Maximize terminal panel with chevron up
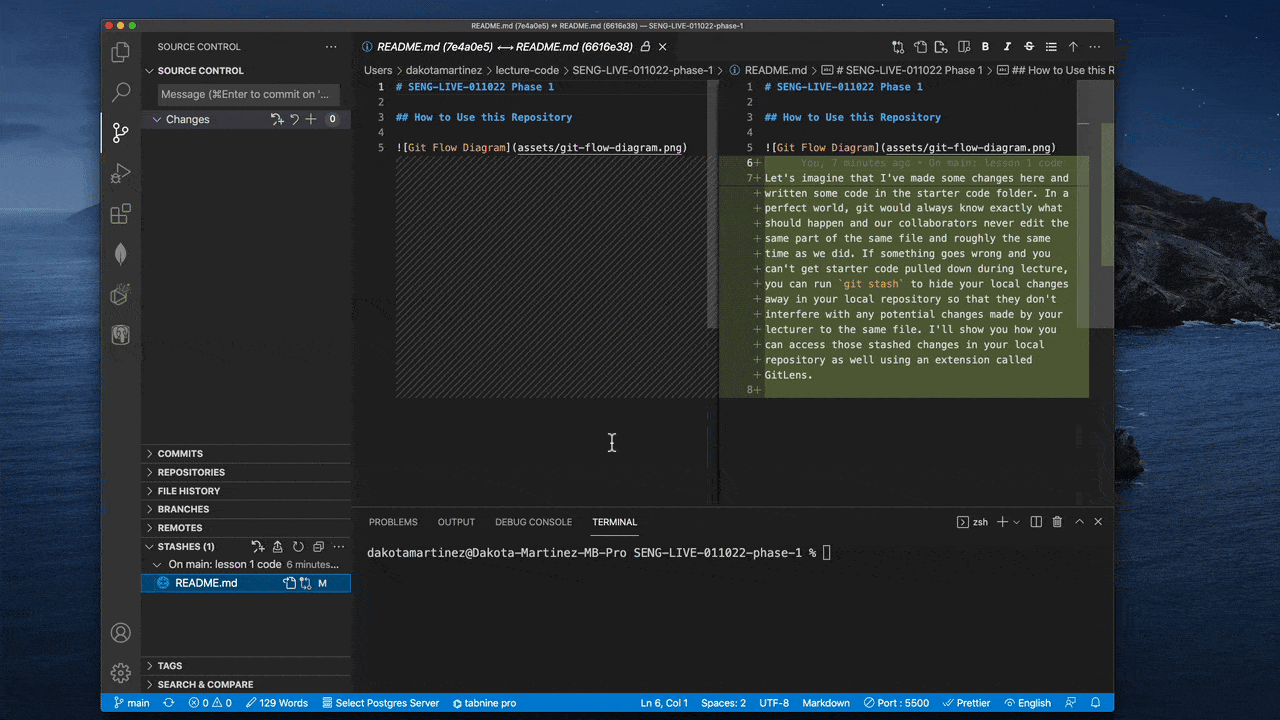 pyautogui.click(x=1079, y=522)
